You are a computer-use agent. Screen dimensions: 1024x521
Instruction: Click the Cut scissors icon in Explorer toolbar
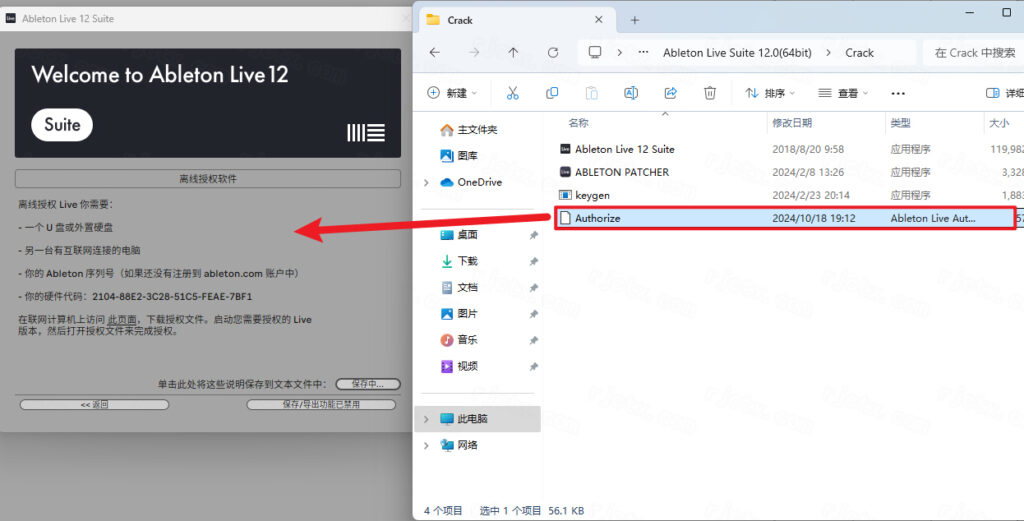[512, 93]
